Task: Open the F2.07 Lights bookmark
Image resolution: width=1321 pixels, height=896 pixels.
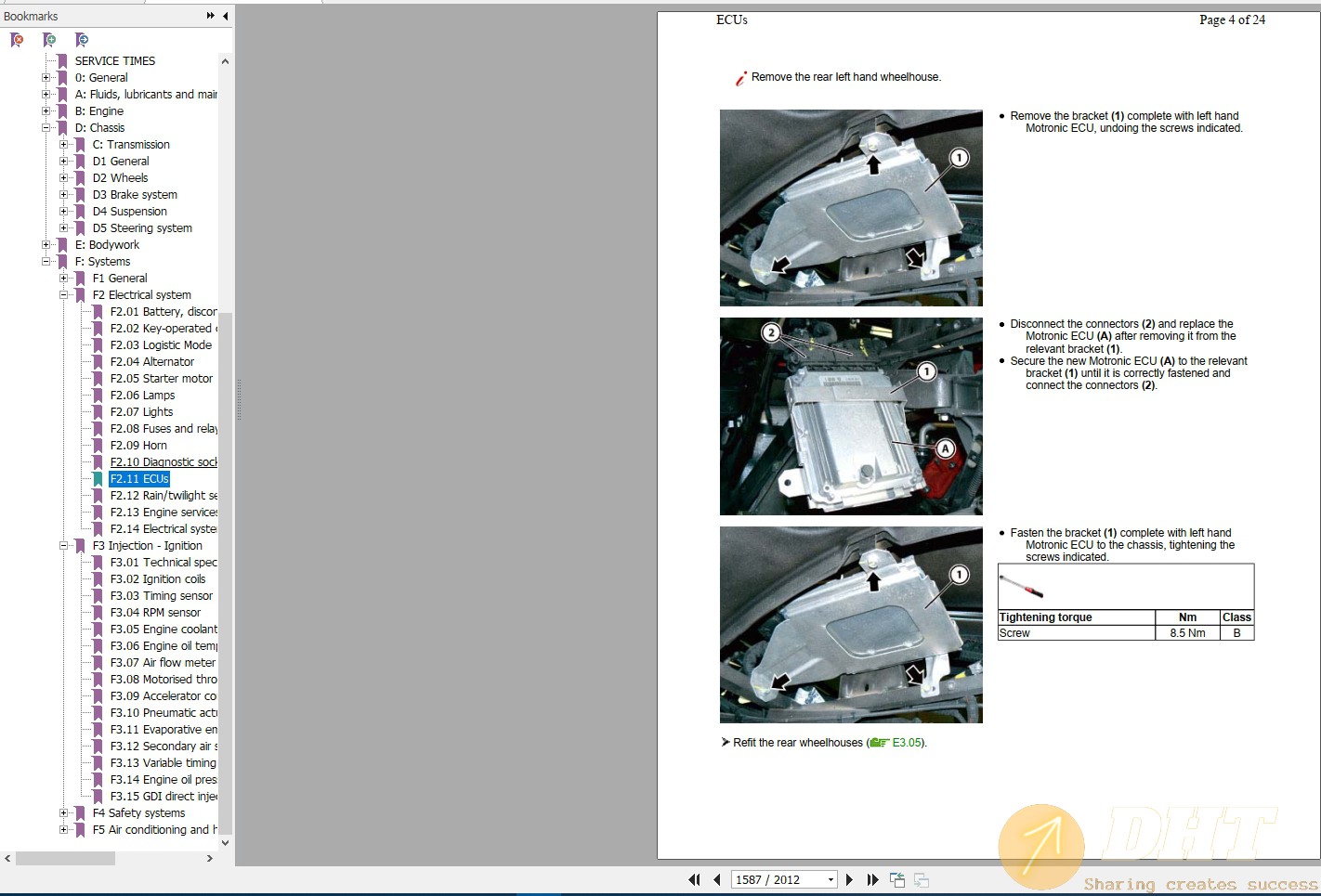Action: click(141, 412)
